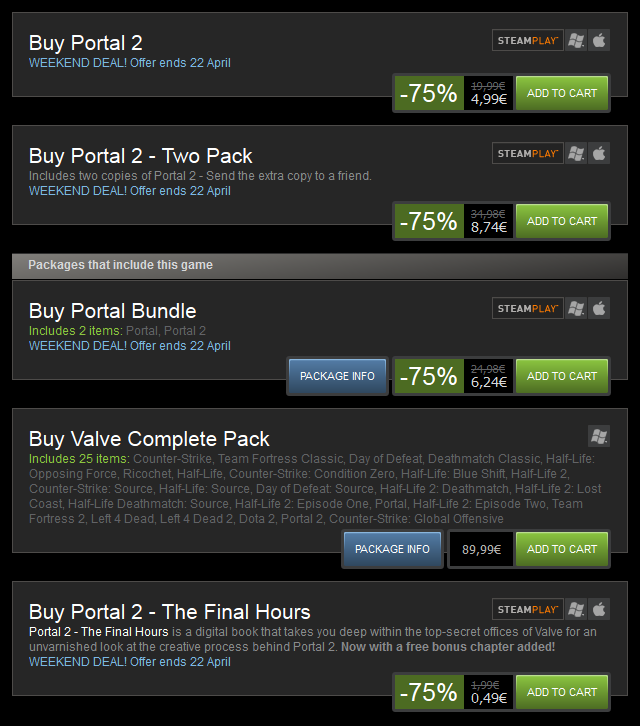The width and height of the screenshot is (640, 726).
Task: Click the Windows icon for Portal 2
Action: (576, 40)
